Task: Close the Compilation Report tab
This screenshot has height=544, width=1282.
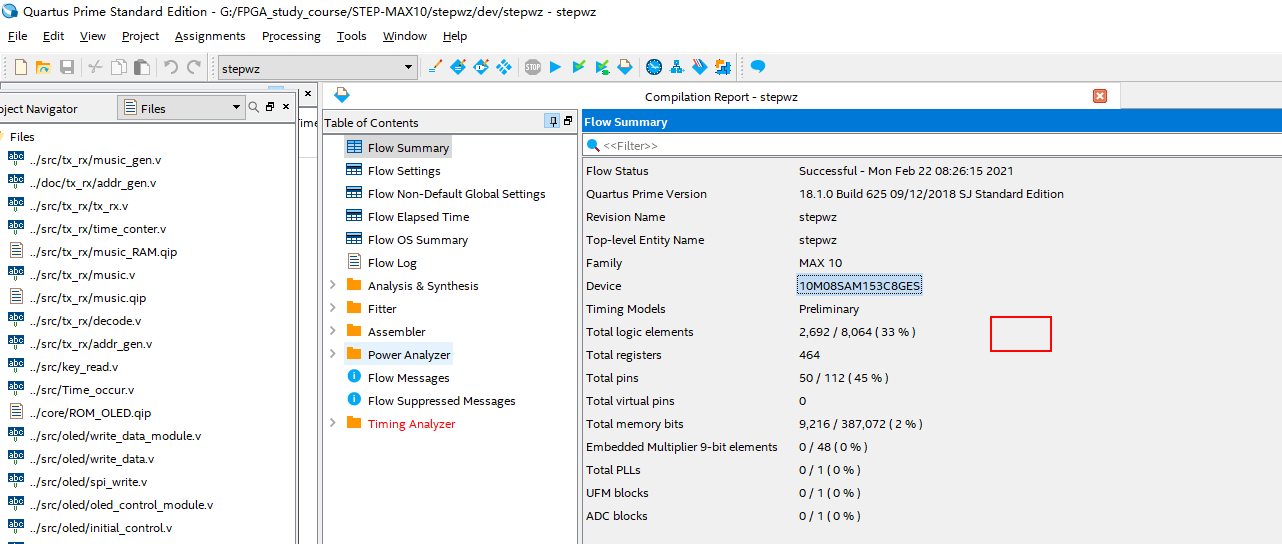Action: click(x=1100, y=96)
